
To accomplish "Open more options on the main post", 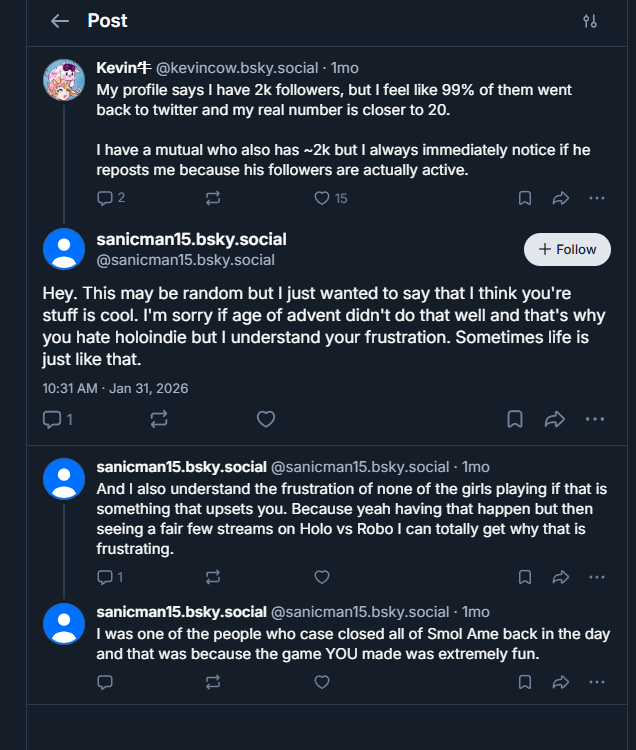I will (595, 419).
